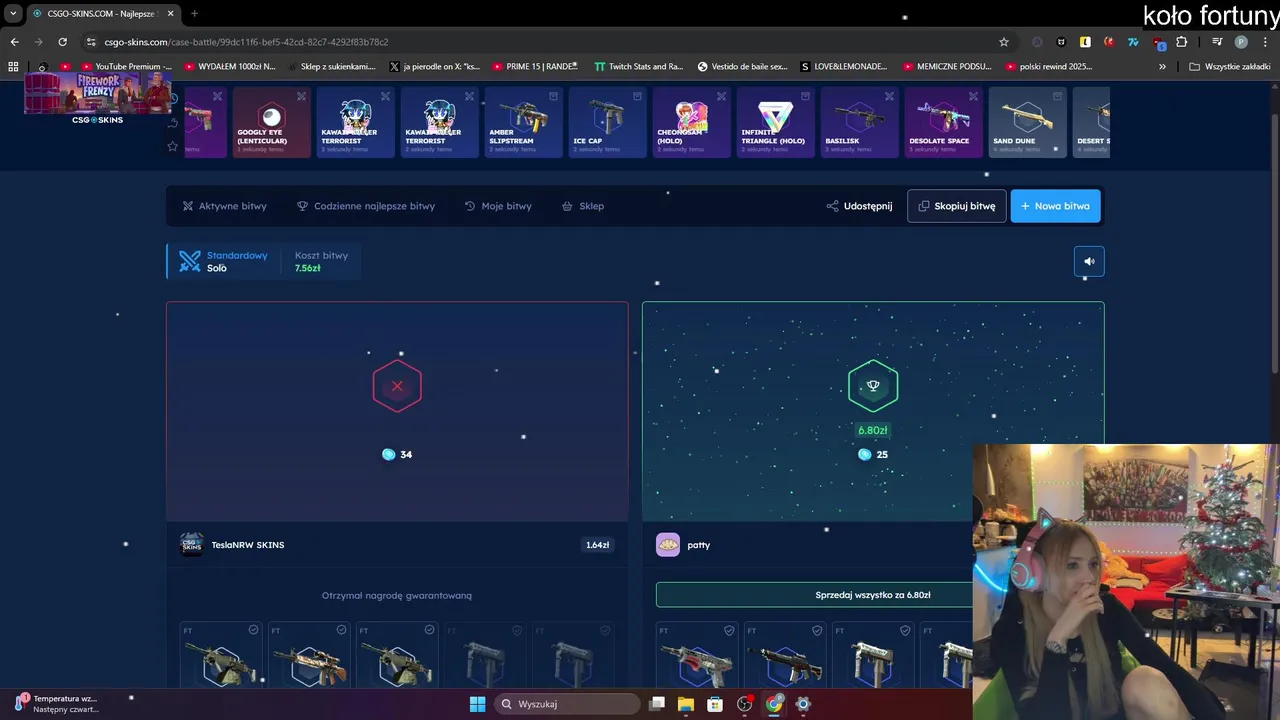Switch to Chrome in the taskbar
This screenshot has height=720, width=1280.
774,704
